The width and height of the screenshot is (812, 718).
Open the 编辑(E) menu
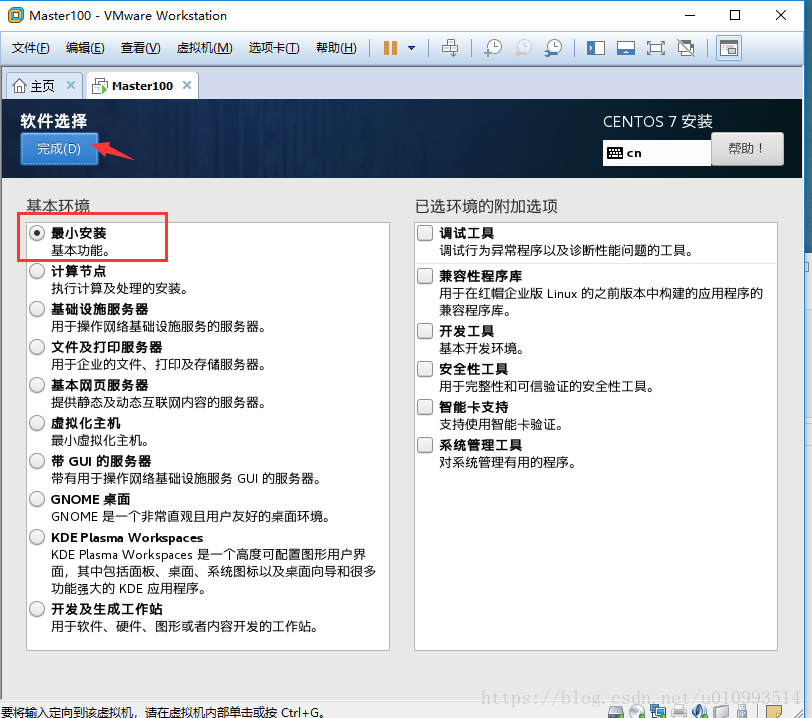[x=85, y=48]
